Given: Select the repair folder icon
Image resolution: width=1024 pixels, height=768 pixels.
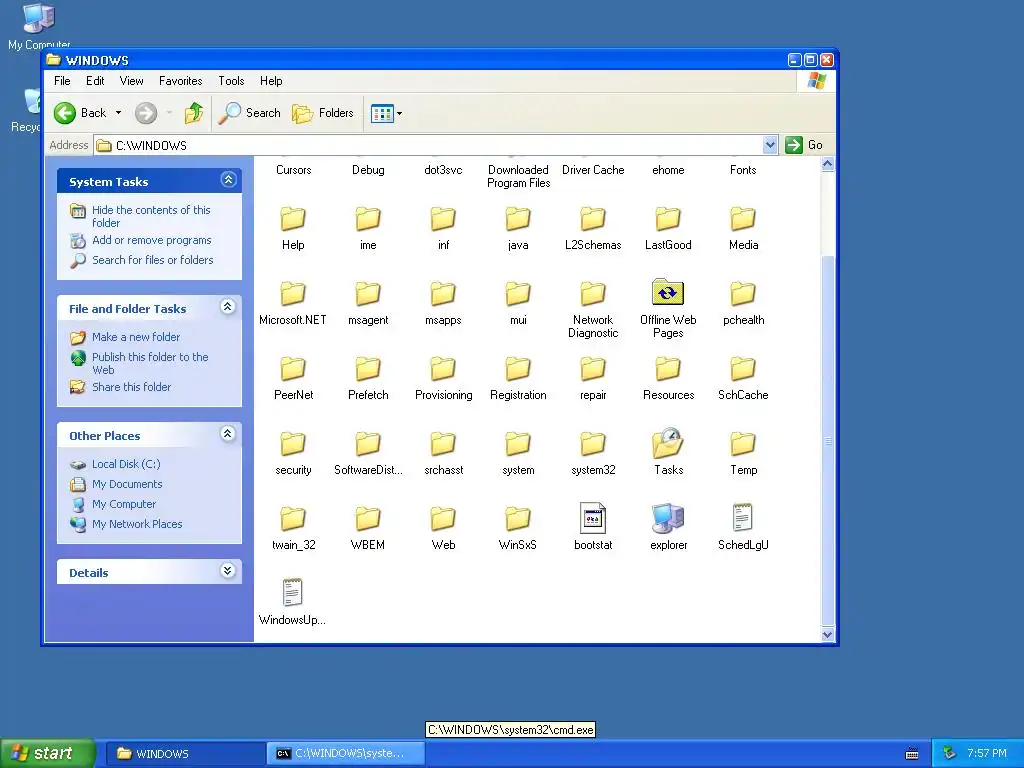Looking at the screenshot, I should click(593, 369).
